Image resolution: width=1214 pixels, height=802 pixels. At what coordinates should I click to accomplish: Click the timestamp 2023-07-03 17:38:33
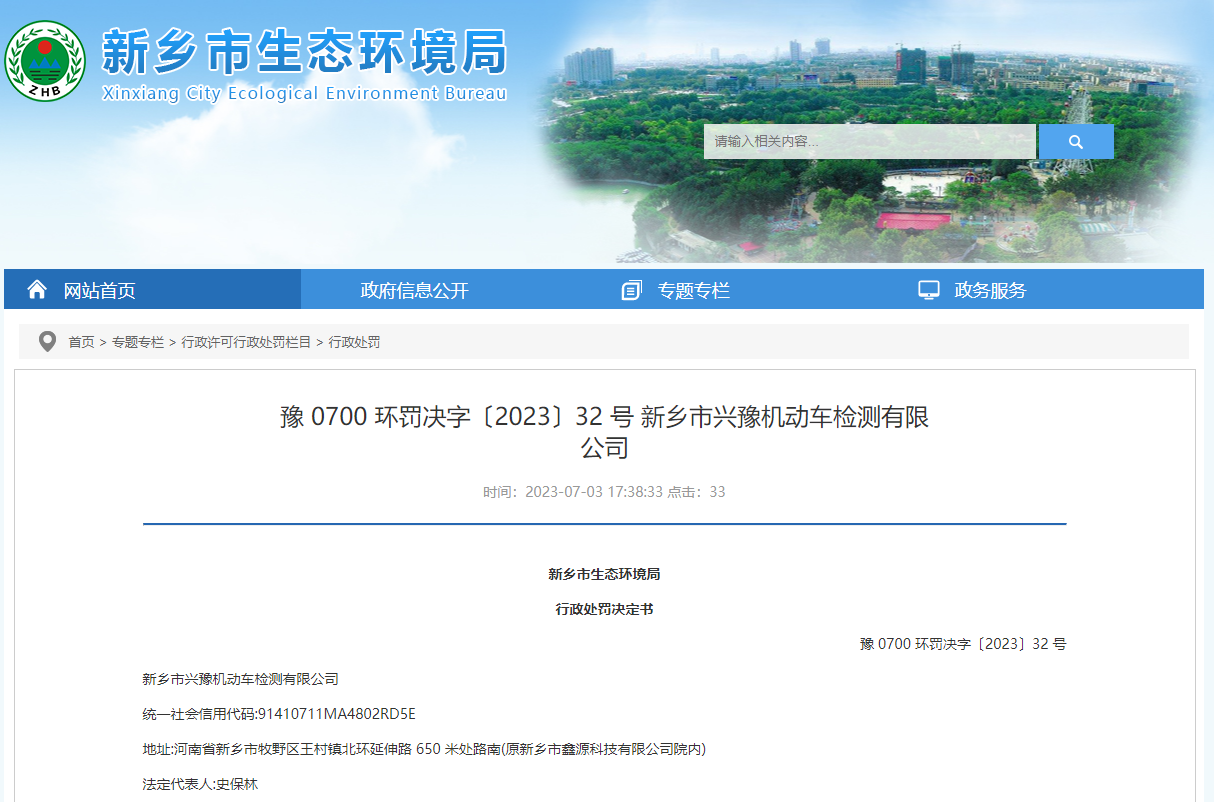pyautogui.click(x=594, y=492)
